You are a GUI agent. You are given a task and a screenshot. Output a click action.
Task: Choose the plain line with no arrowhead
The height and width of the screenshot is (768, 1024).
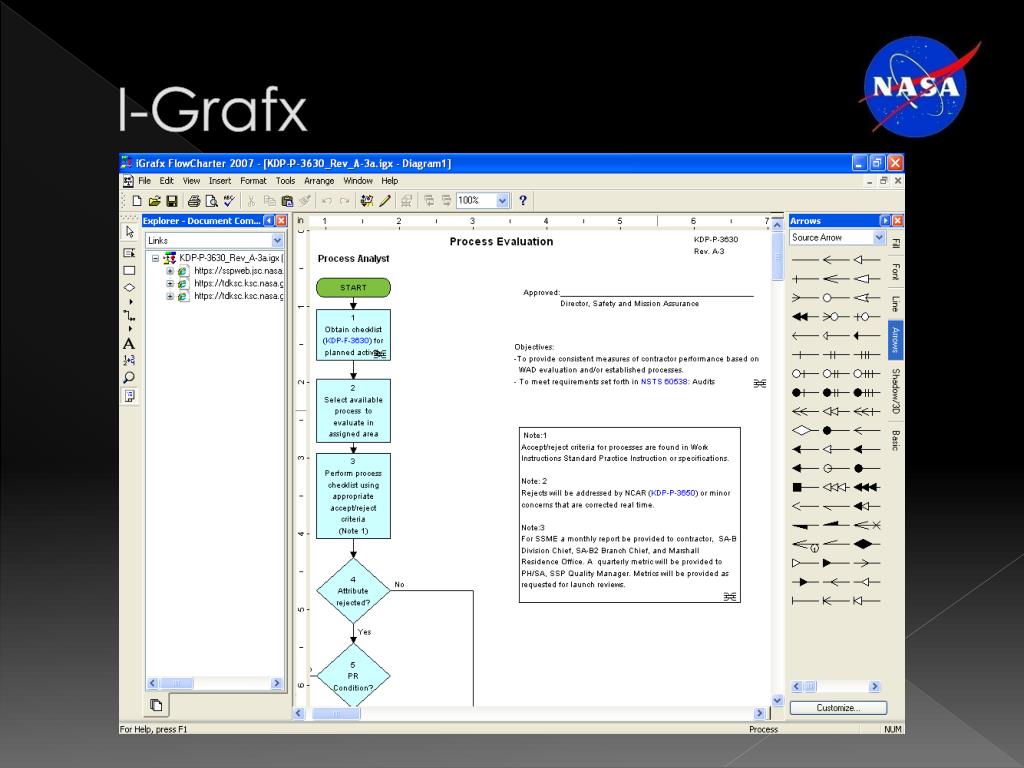coord(805,260)
